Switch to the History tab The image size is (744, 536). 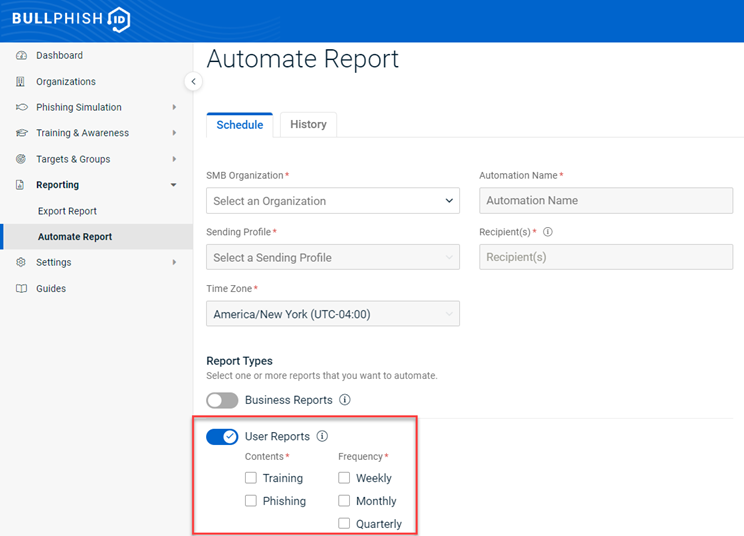308,125
